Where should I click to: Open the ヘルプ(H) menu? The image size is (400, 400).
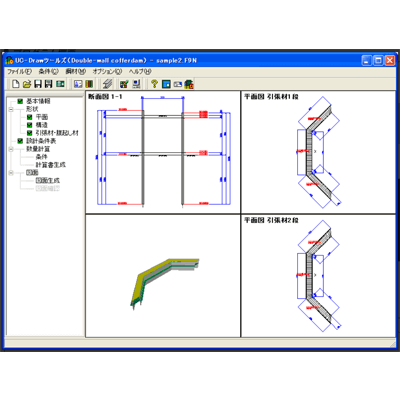tap(140, 71)
